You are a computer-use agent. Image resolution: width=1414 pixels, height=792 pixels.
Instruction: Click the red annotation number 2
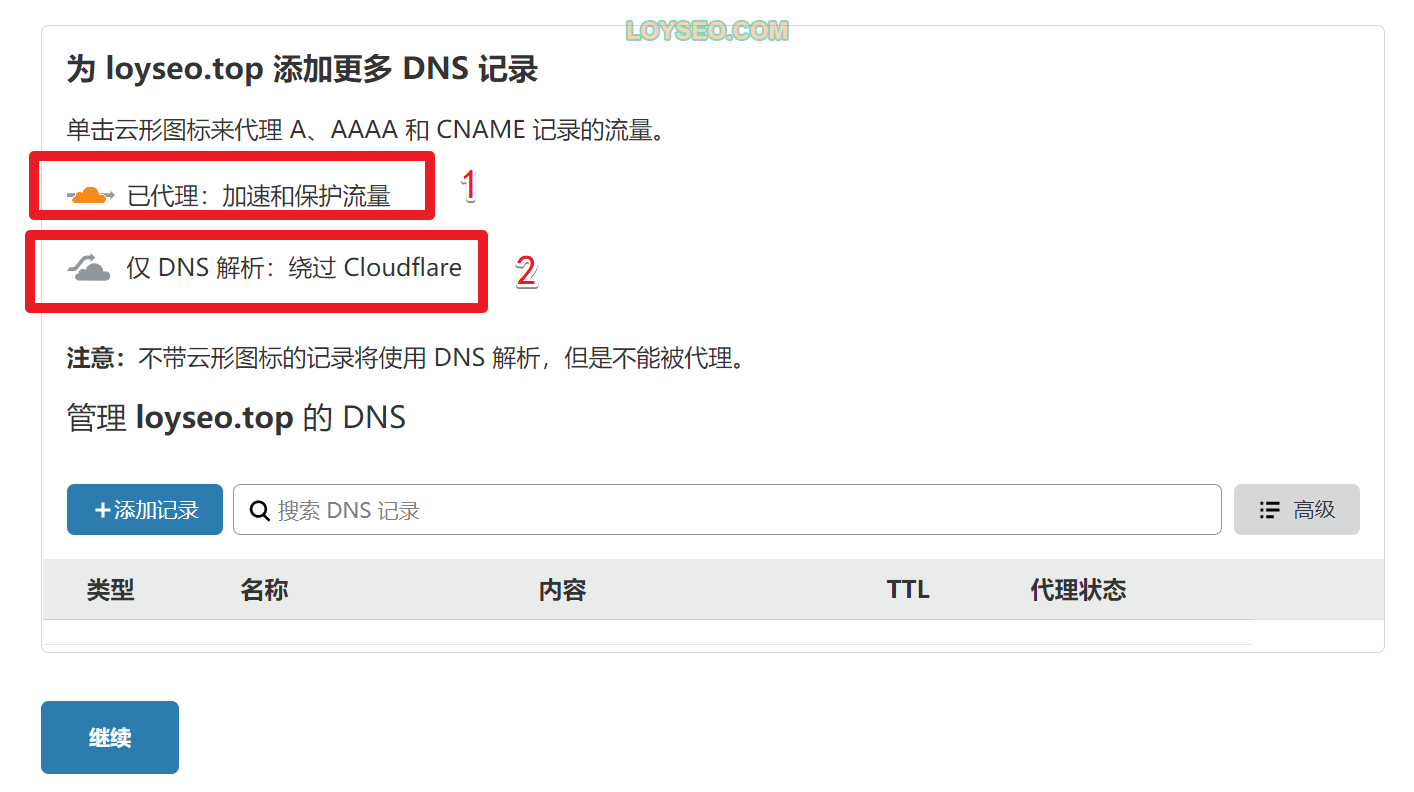(x=526, y=271)
